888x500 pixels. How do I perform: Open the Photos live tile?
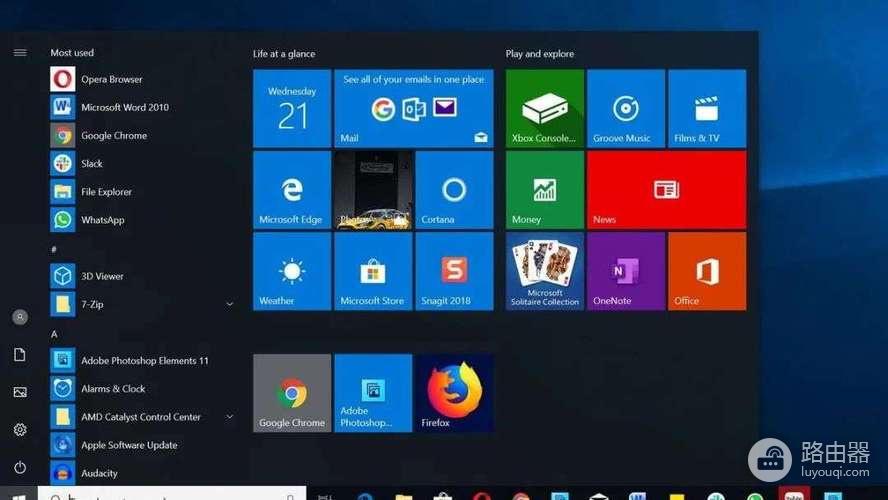coord(373,190)
